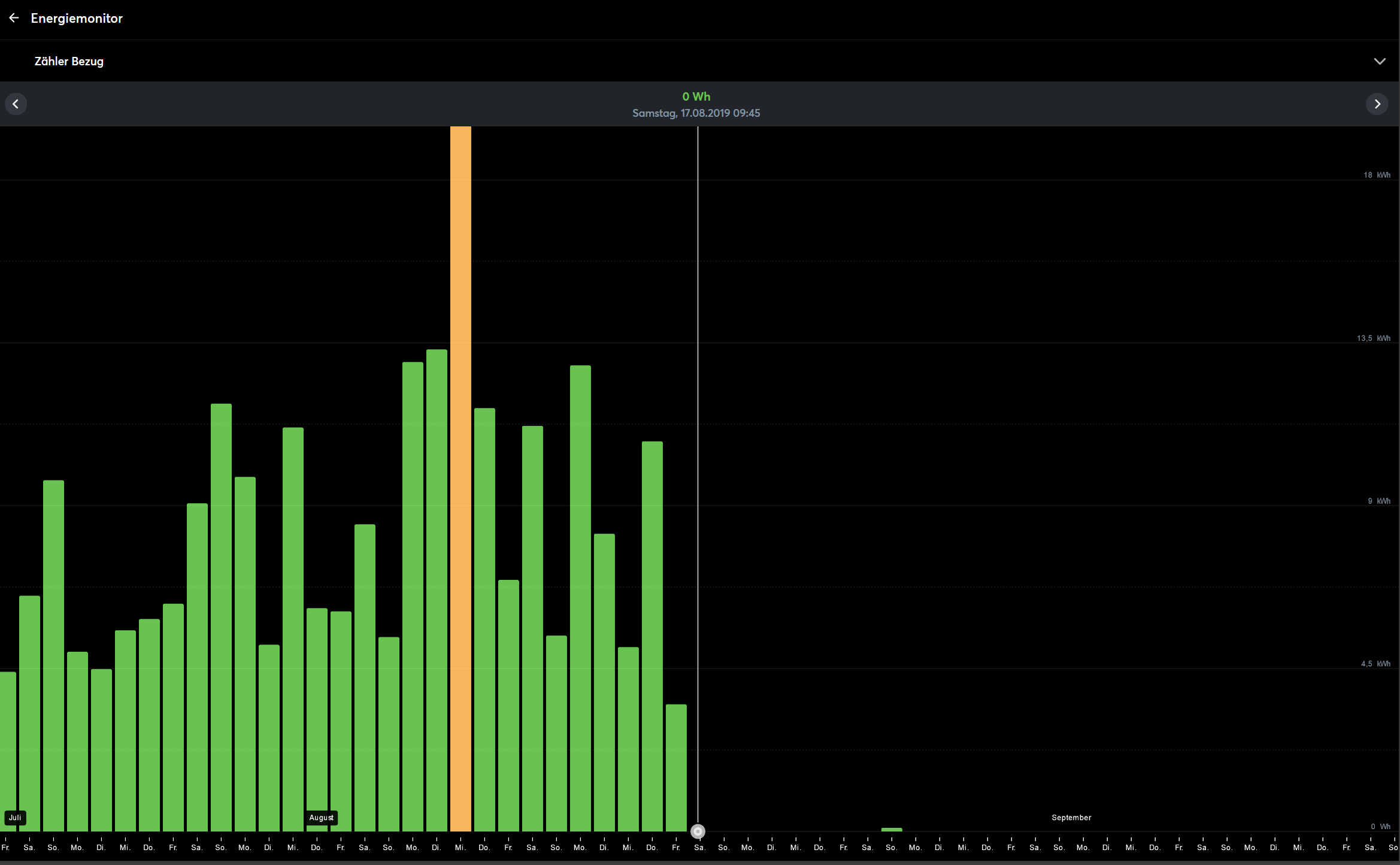This screenshot has height=865, width=1400.
Task: Open the Zähler Bezug meter selector
Action: pos(69,61)
